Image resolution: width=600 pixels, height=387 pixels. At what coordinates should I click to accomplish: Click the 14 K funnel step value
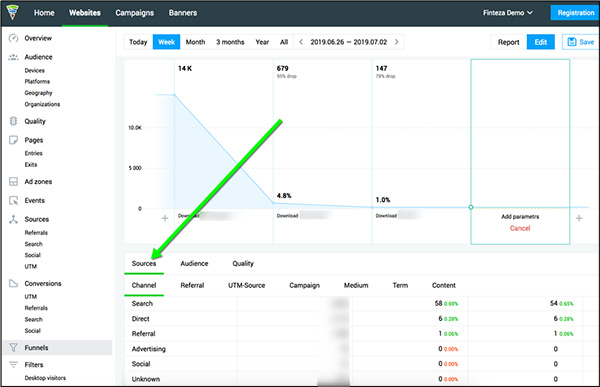pos(185,68)
